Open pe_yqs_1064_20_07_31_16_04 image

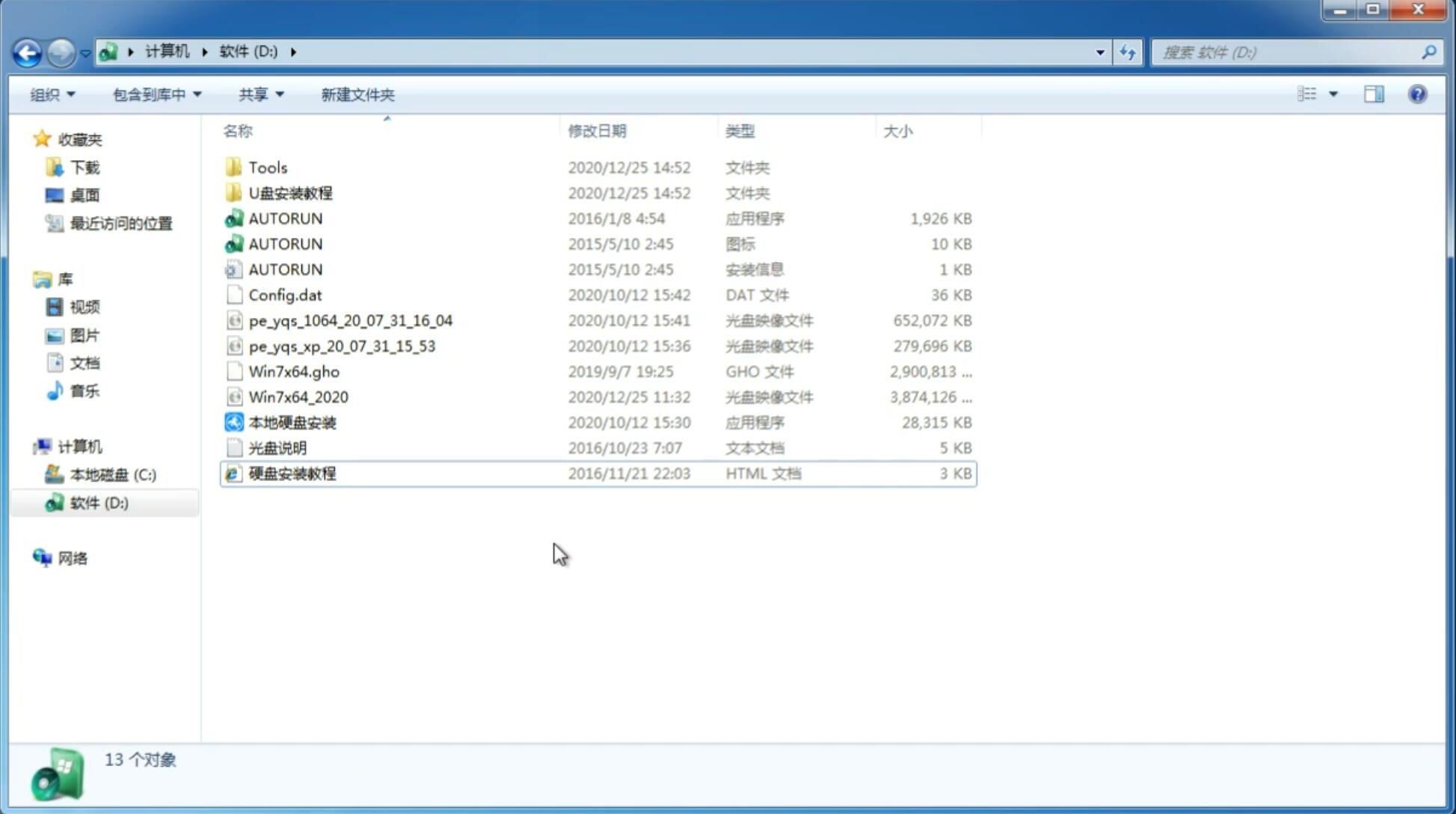(350, 320)
